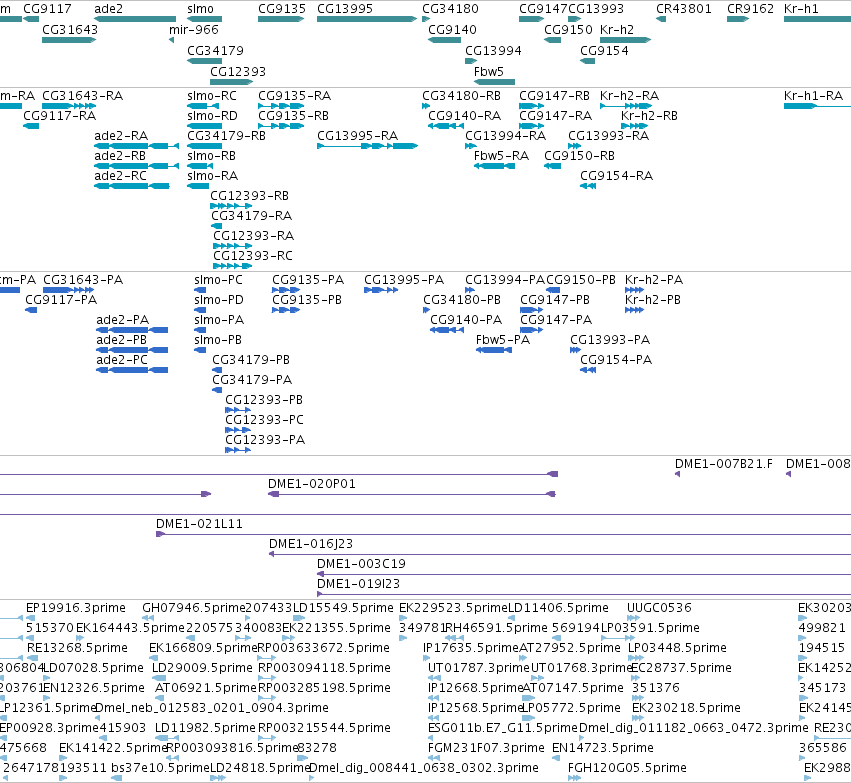Select the CG13993-RA transcript label
This screenshot has height=783, width=851.
pyautogui.click(x=608, y=136)
